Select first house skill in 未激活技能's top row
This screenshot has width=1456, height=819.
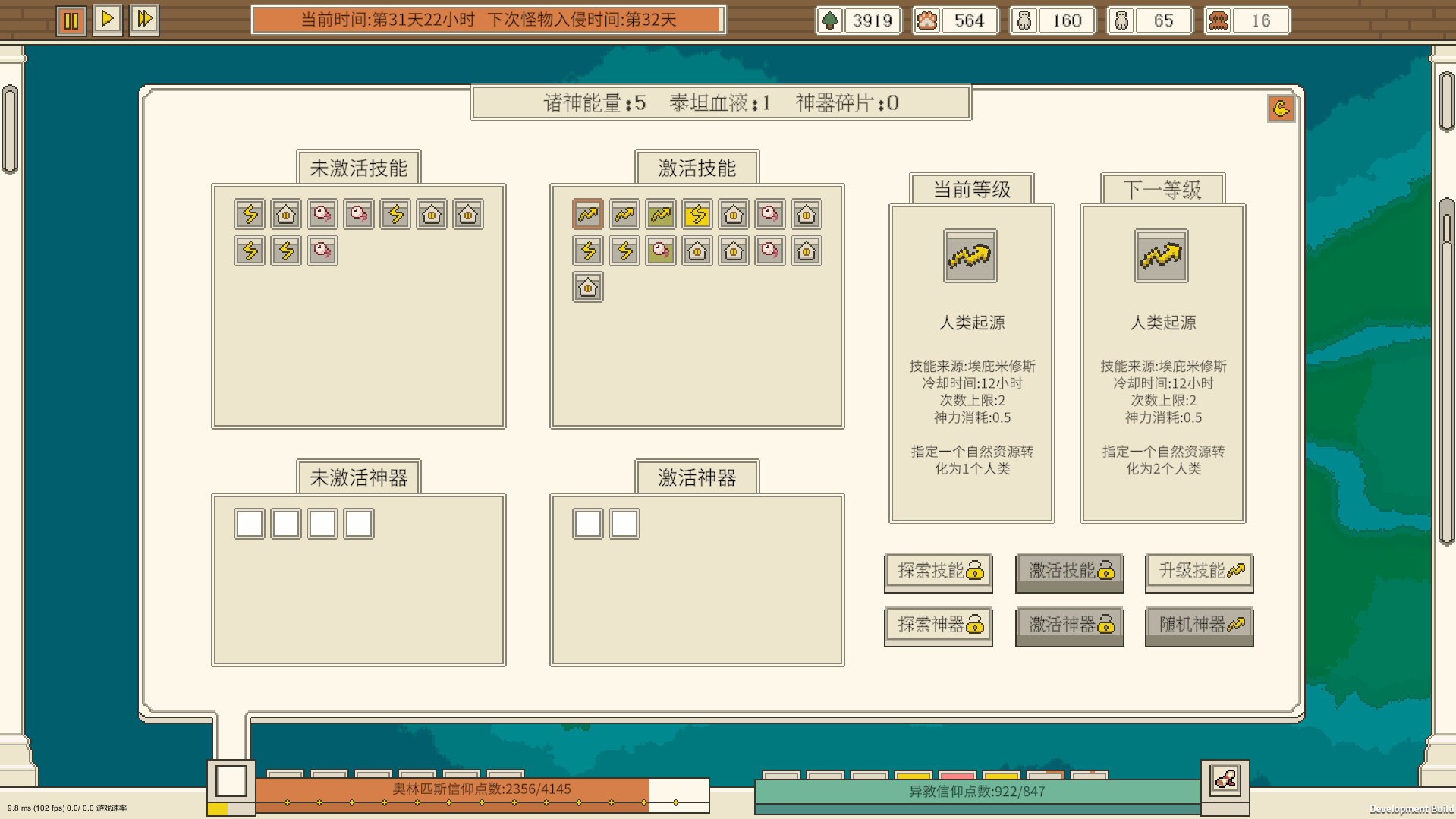click(286, 215)
